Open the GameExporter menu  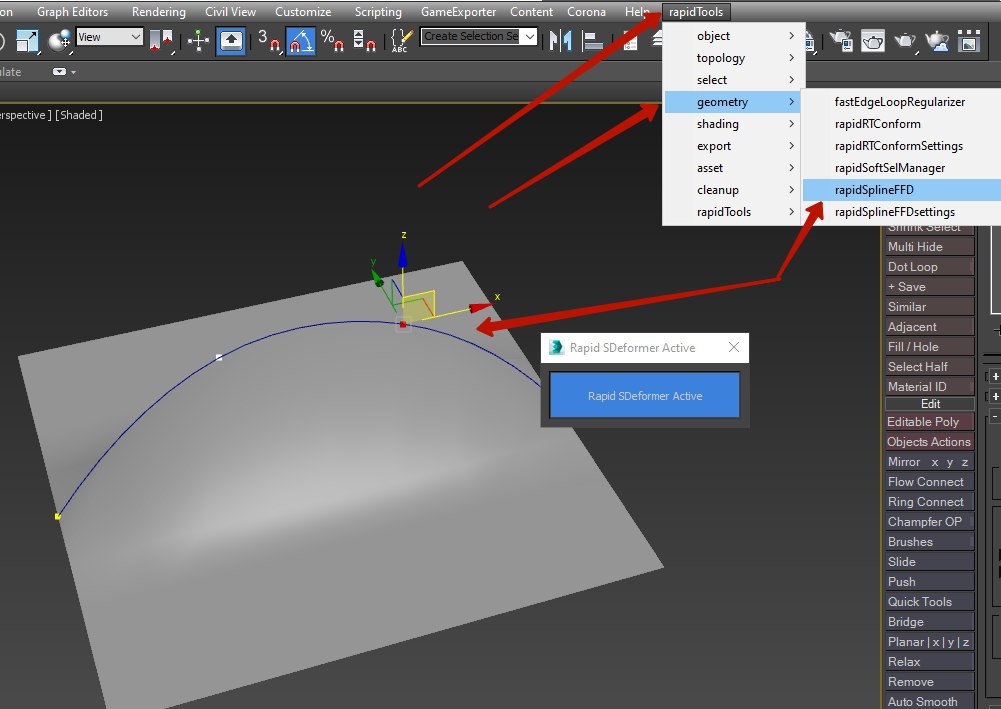pos(458,11)
